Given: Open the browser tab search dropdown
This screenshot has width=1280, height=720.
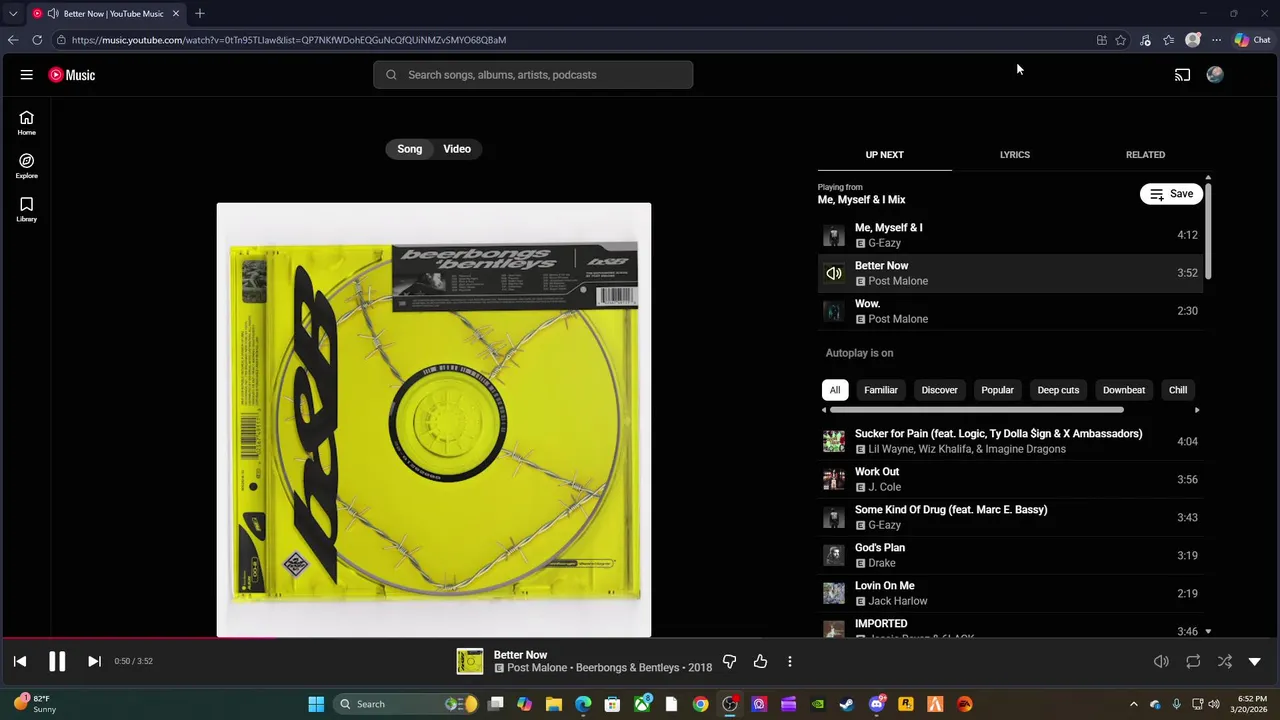Looking at the screenshot, I should point(13,14).
